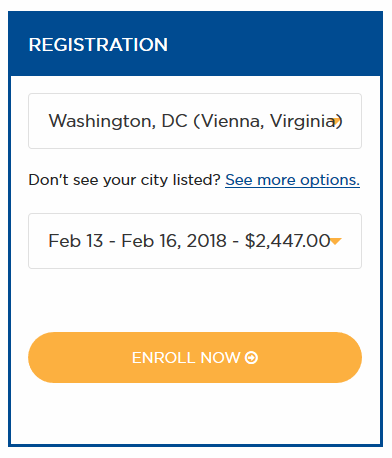
Task: Follow the See more options link
Action: click(x=292, y=180)
